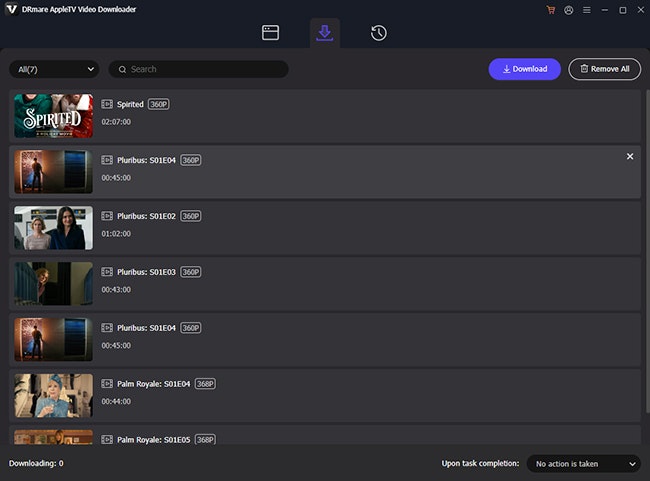Open the browser window tab icon
This screenshot has height=481, width=650.
pyautogui.click(x=270, y=33)
